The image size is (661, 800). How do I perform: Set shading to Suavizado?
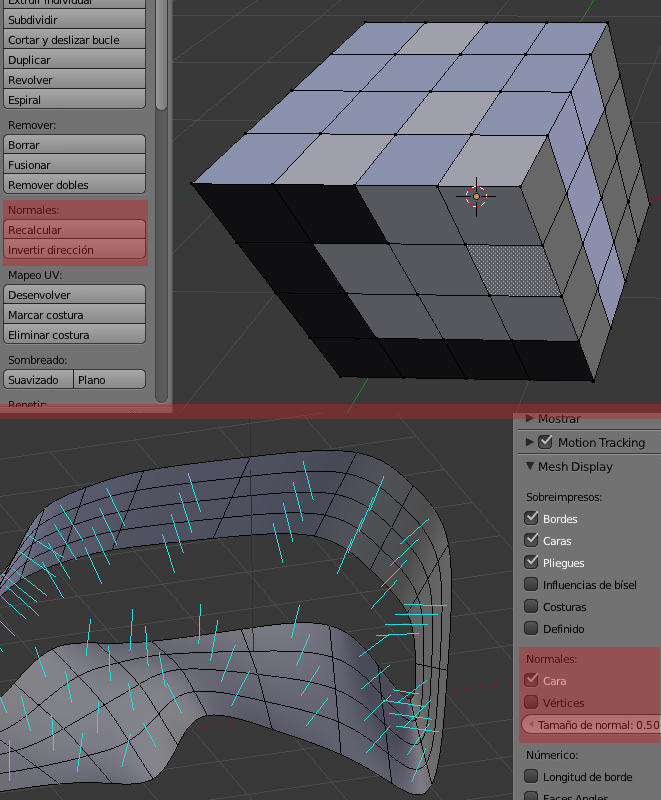click(x=39, y=380)
